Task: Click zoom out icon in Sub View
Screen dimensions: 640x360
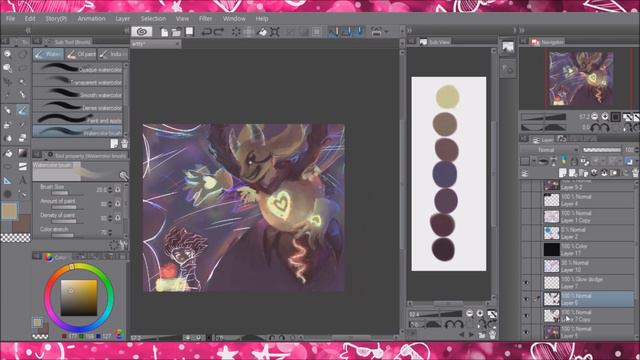Action: (469, 313)
